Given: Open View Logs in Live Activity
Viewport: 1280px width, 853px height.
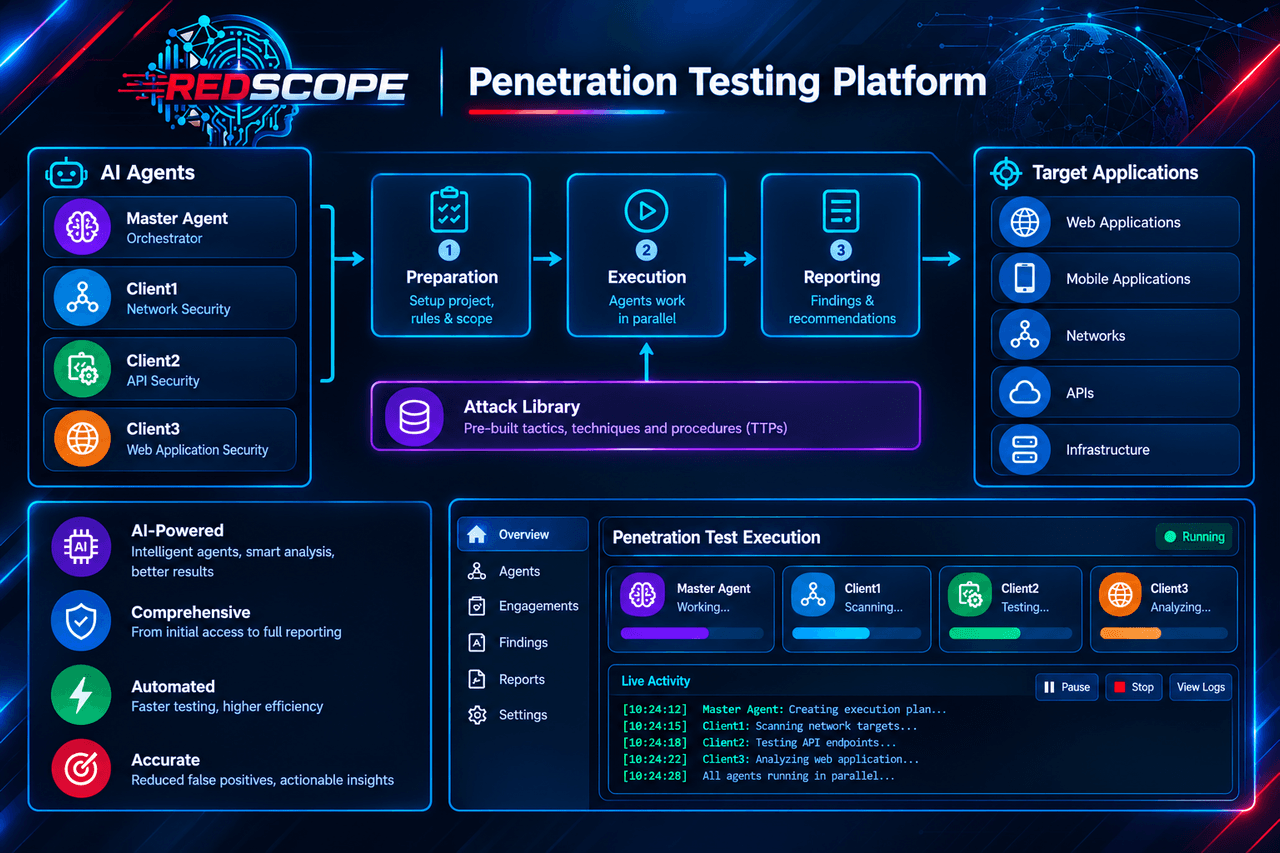Looking at the screenshot, I should point(1200,687).
